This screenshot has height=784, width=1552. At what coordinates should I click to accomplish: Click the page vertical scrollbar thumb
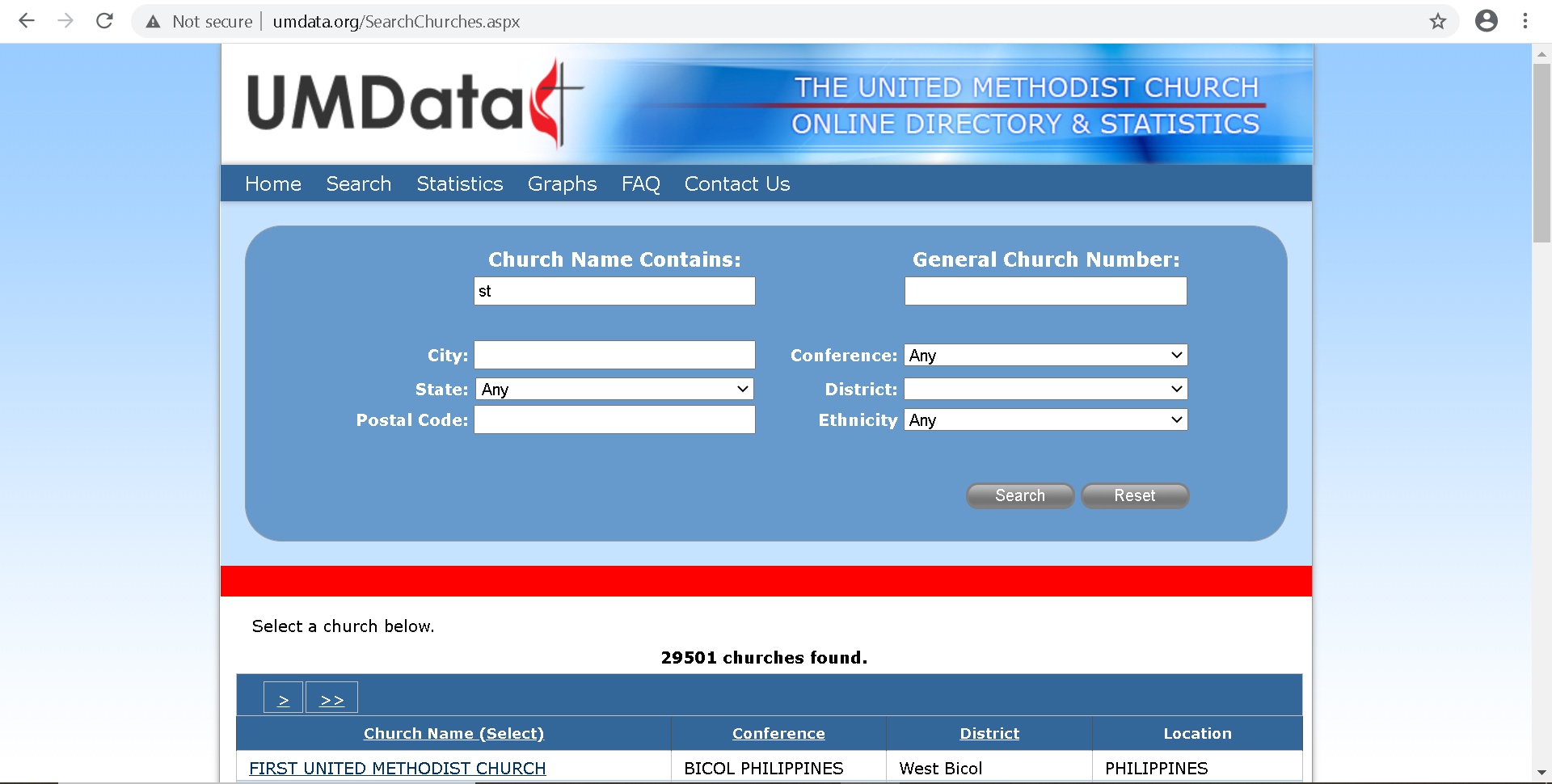[x=1541, y=154]
